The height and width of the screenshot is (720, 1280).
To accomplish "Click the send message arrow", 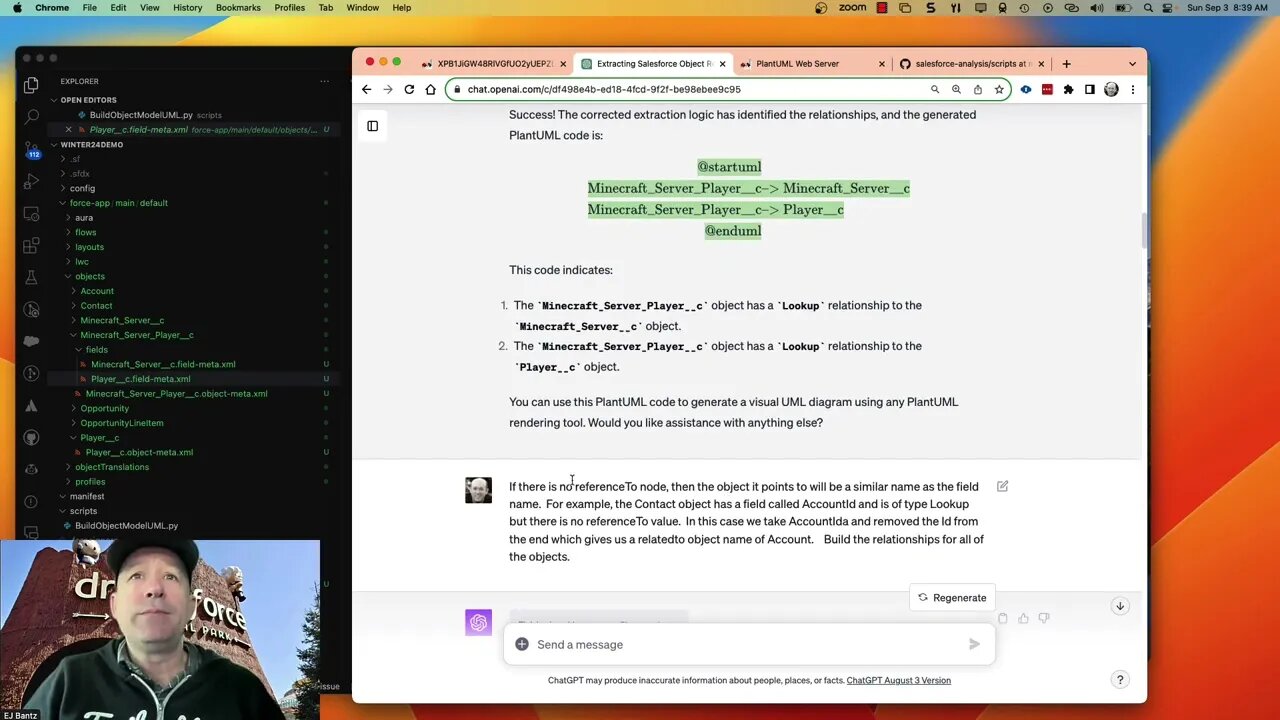I will [974, 644].
